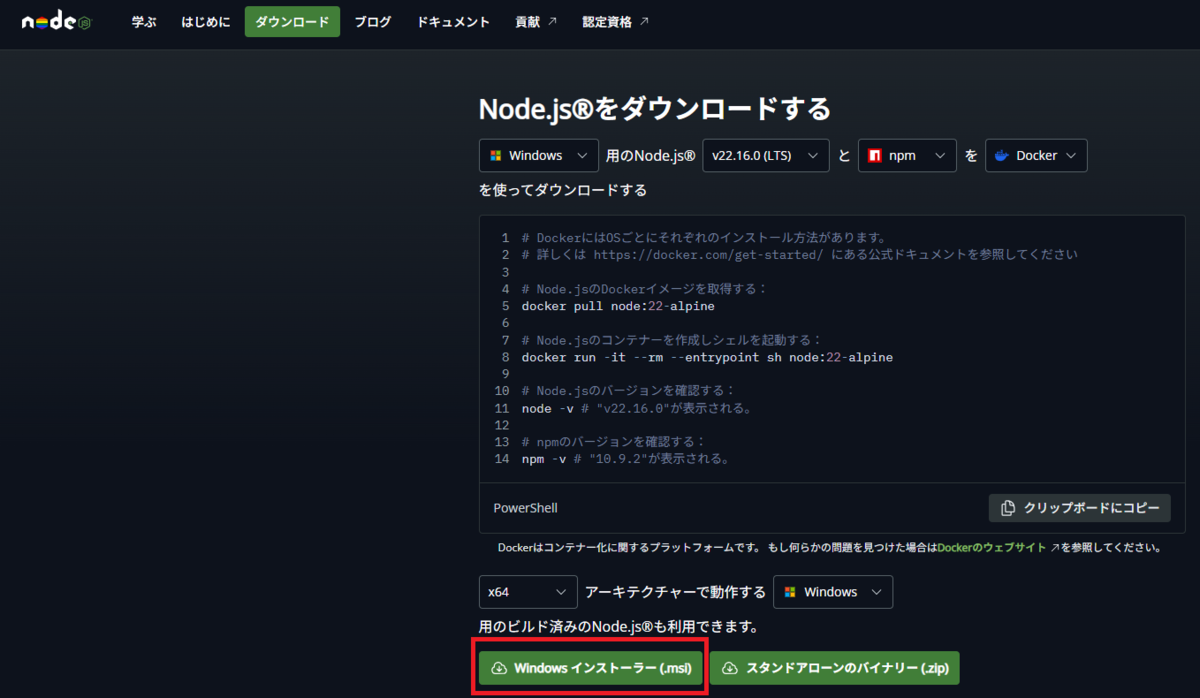
Task: Click the docker.com/get-started comment line
Action: [x=800, y=254]
